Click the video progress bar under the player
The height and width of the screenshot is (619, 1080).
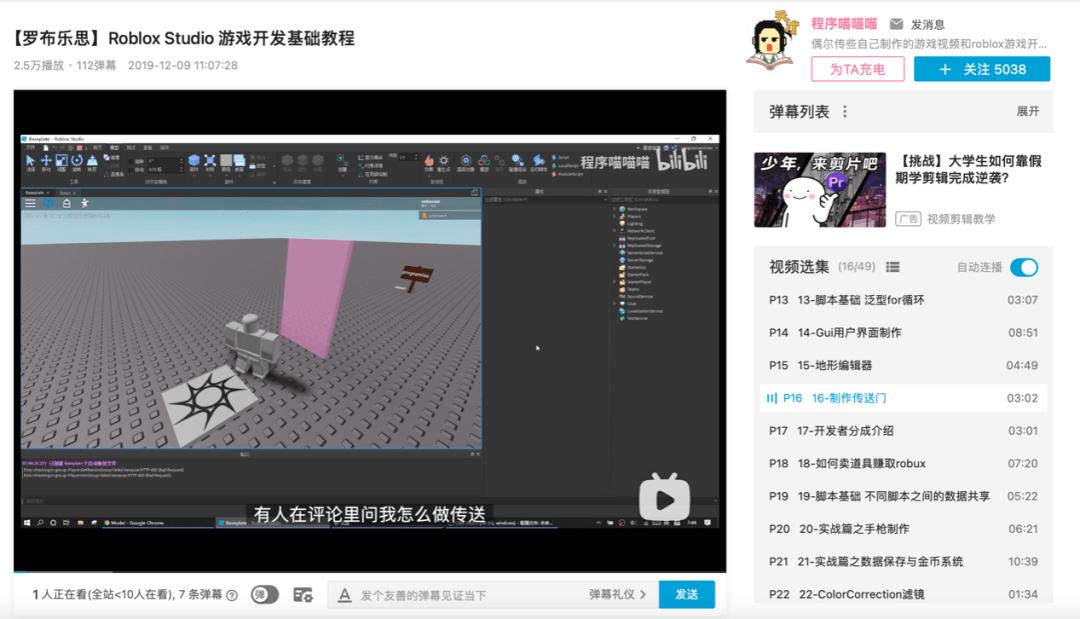(x=370, y=571)
